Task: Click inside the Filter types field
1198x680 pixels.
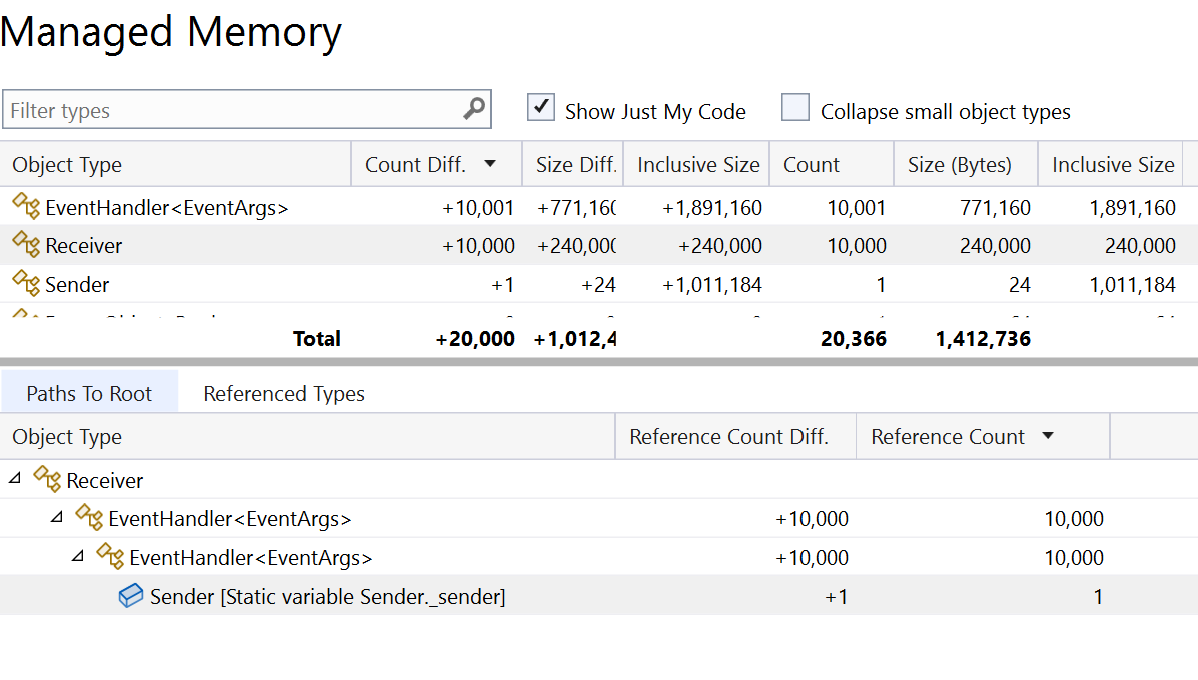Action: pyautogui.click(x=200, y=109)
